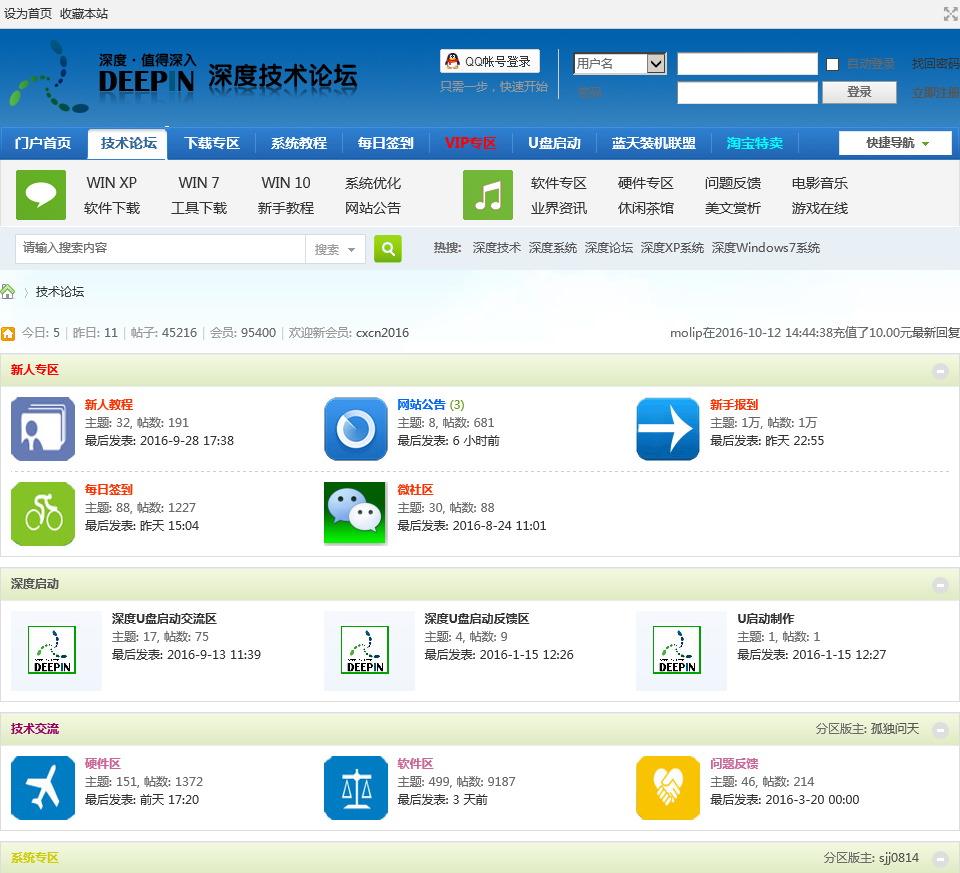This screenshot has width=960, height=873.
Task: Open the 新手报到 arrow icon
Action: point(668,429)
